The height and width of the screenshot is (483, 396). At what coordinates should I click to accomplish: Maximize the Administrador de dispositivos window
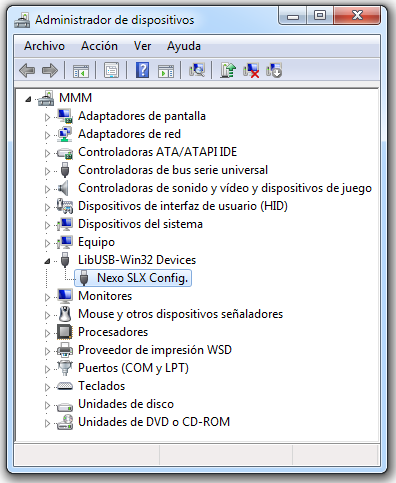320,16
